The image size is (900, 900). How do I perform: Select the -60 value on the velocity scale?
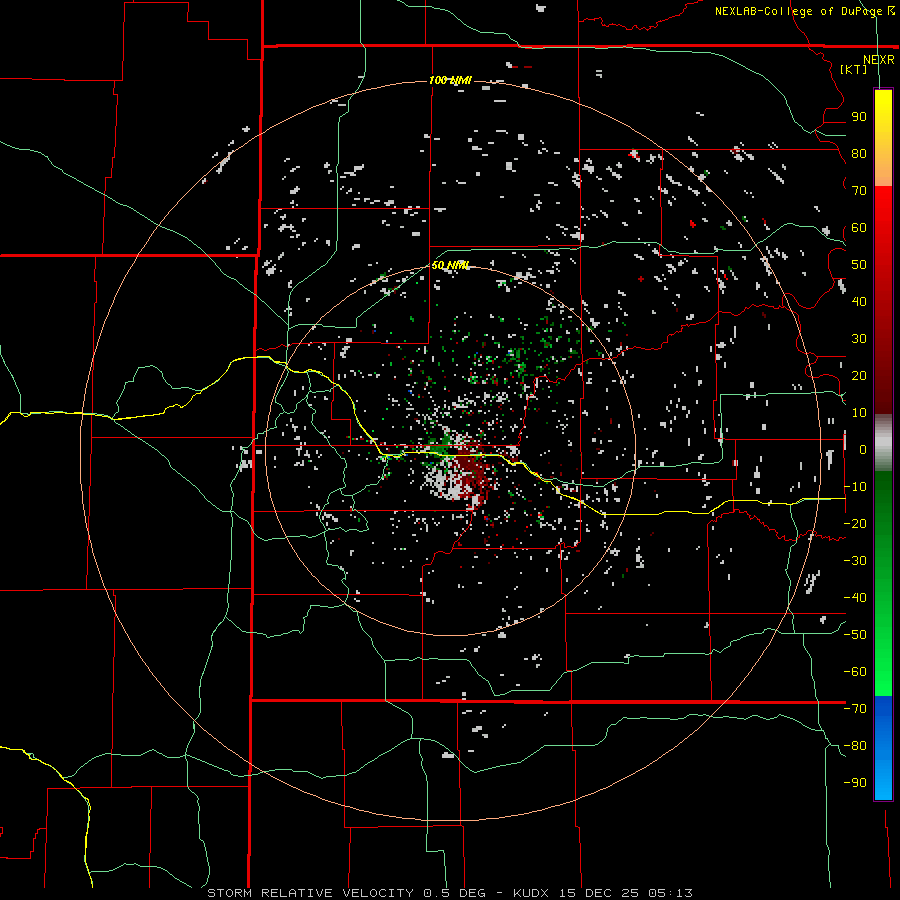pos(855,672)
